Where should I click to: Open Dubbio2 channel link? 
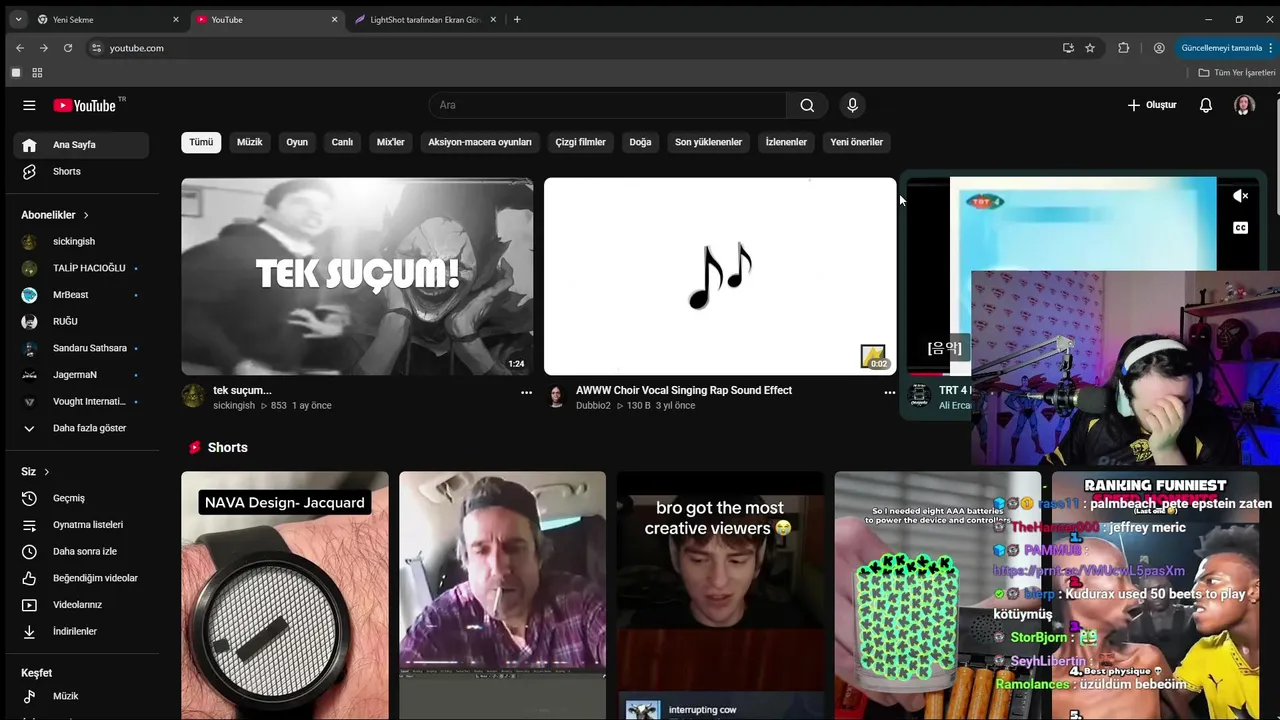[593, 406]
